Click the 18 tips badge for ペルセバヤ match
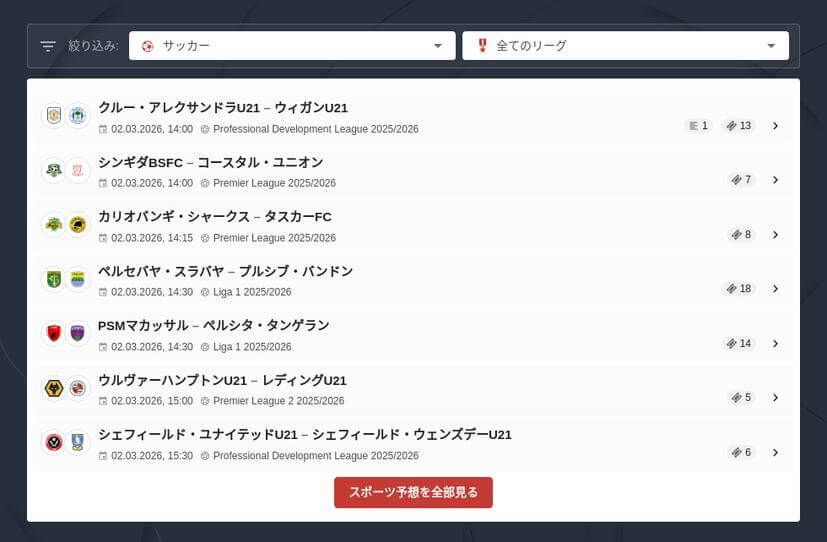827x542 pixels. click(740, 289)
